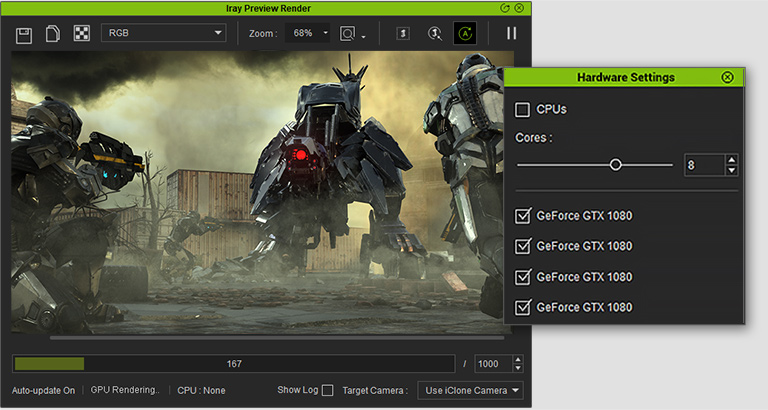Viewport: 768px width, 410px height.
Task: Uncheck the second GeForce GTX 1080 checkbox
Action: click(x=523, y=246)
